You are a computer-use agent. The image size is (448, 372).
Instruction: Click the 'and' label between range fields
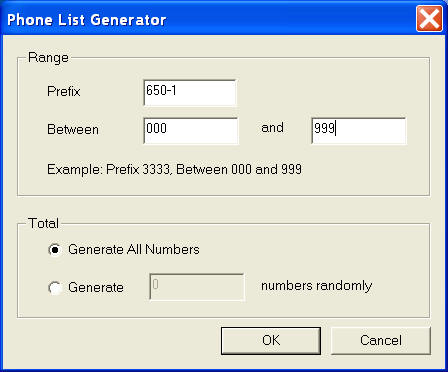(272, 128)
